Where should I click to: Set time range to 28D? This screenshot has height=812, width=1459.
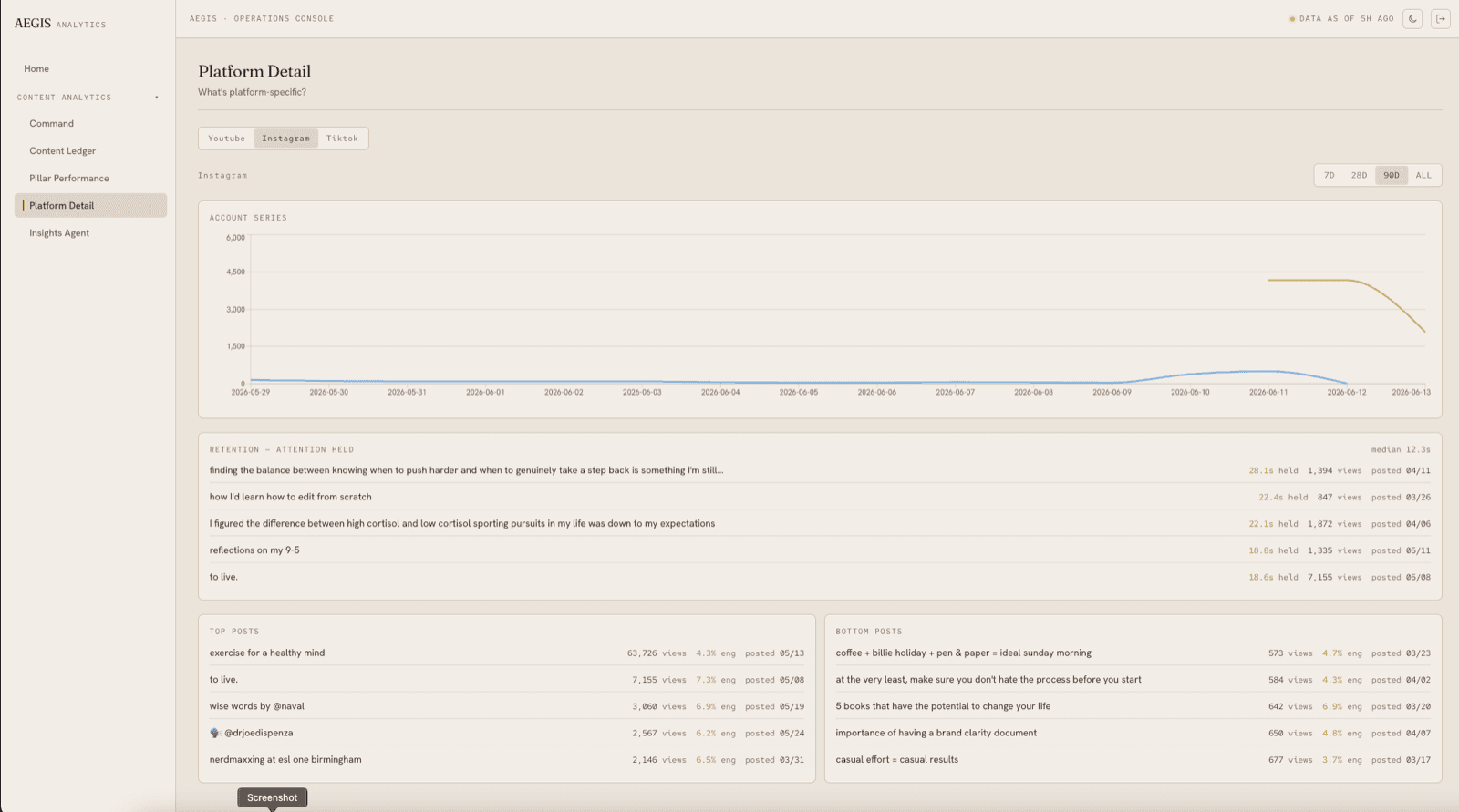pos(1359,175)
